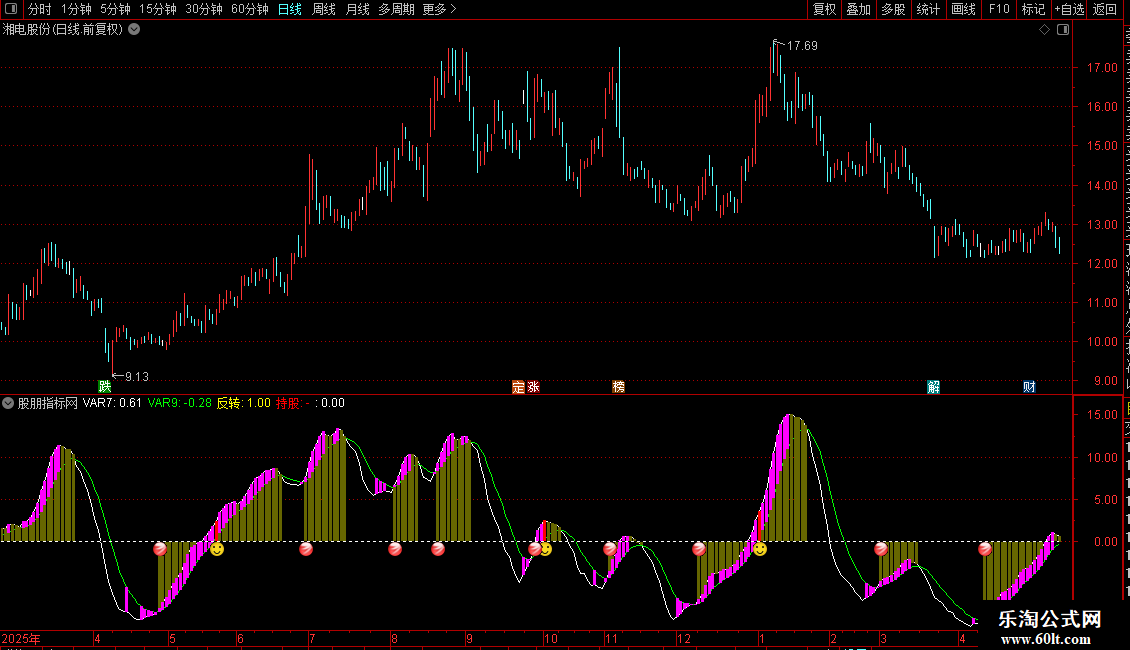Screen dimensions: 1130x650
Task: Toggle the left sidebar panel icon
Action: tap(11, 9)
